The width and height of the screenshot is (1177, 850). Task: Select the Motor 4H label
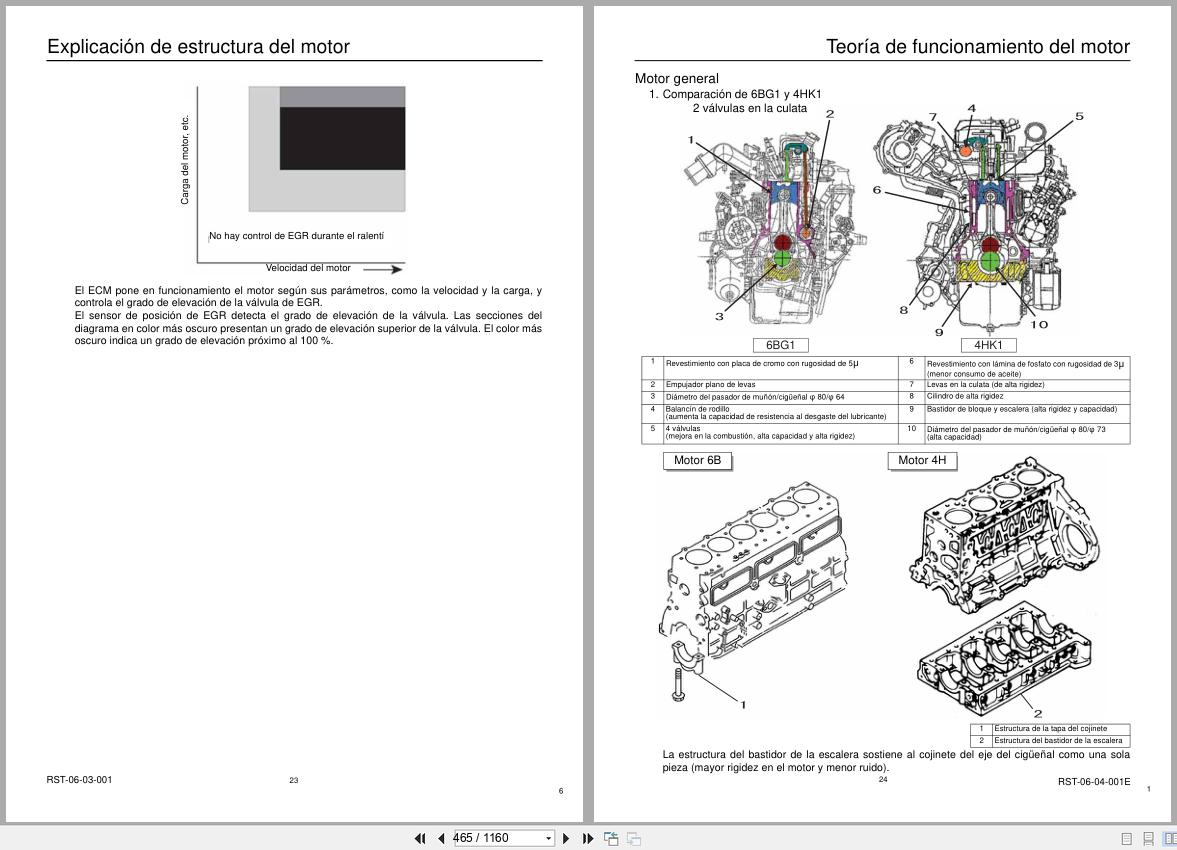pyautogui.click(x=921, y=460)
